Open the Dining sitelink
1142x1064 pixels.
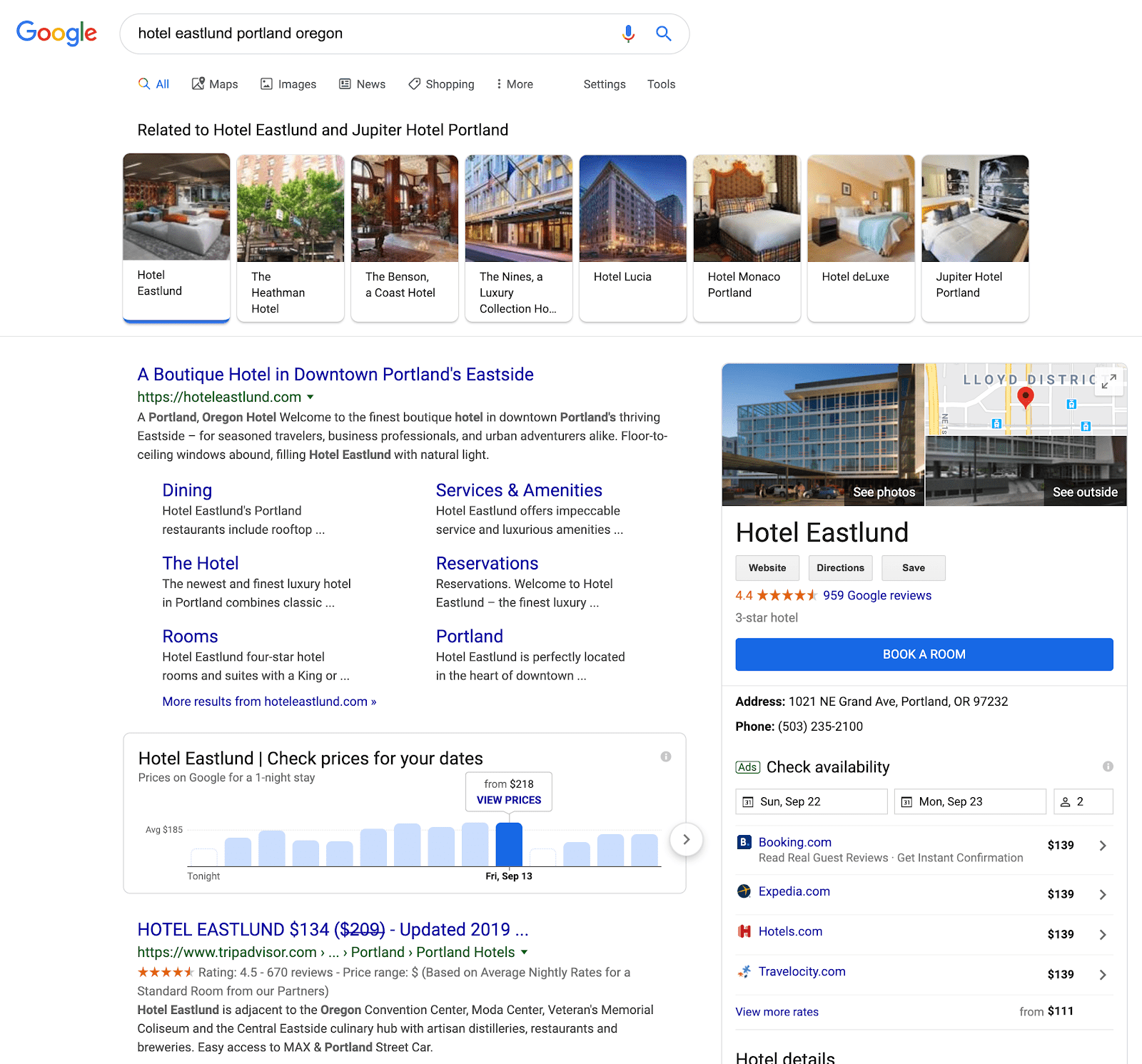click(x=187, y=490)
